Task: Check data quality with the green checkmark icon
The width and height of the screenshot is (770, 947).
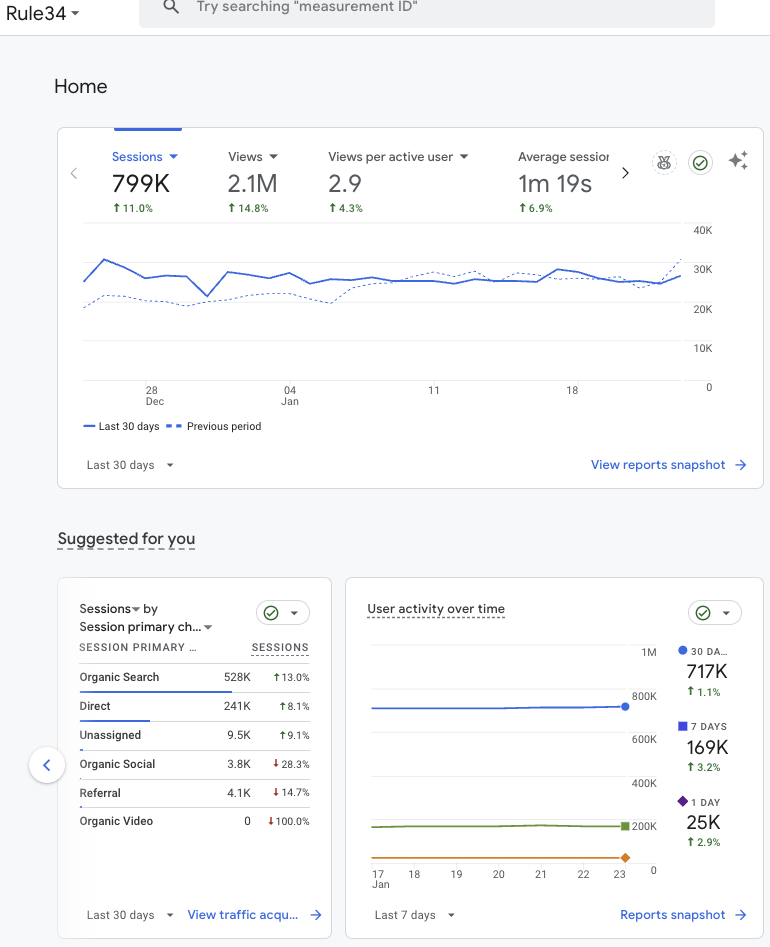Action: [700, 162]
